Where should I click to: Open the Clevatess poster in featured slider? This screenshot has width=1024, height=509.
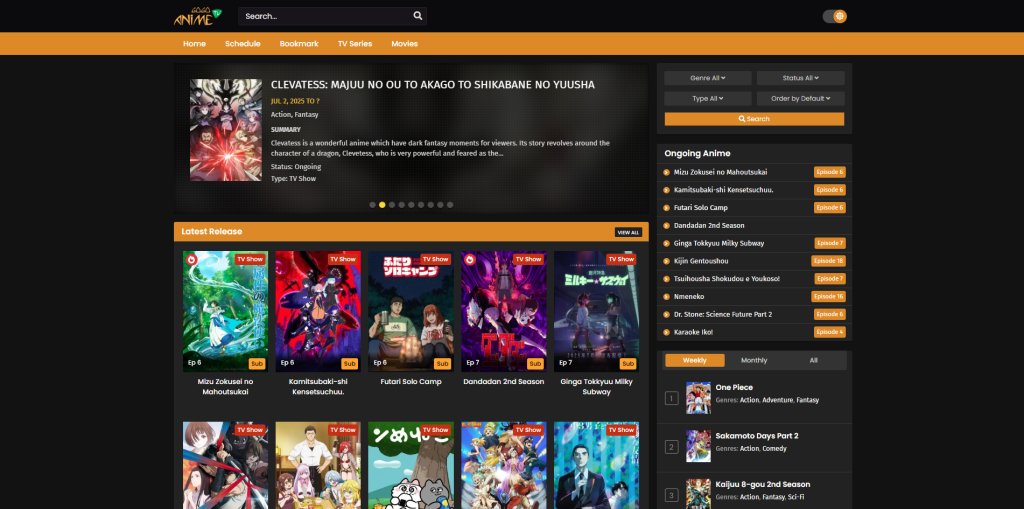(x=226, y=130)
